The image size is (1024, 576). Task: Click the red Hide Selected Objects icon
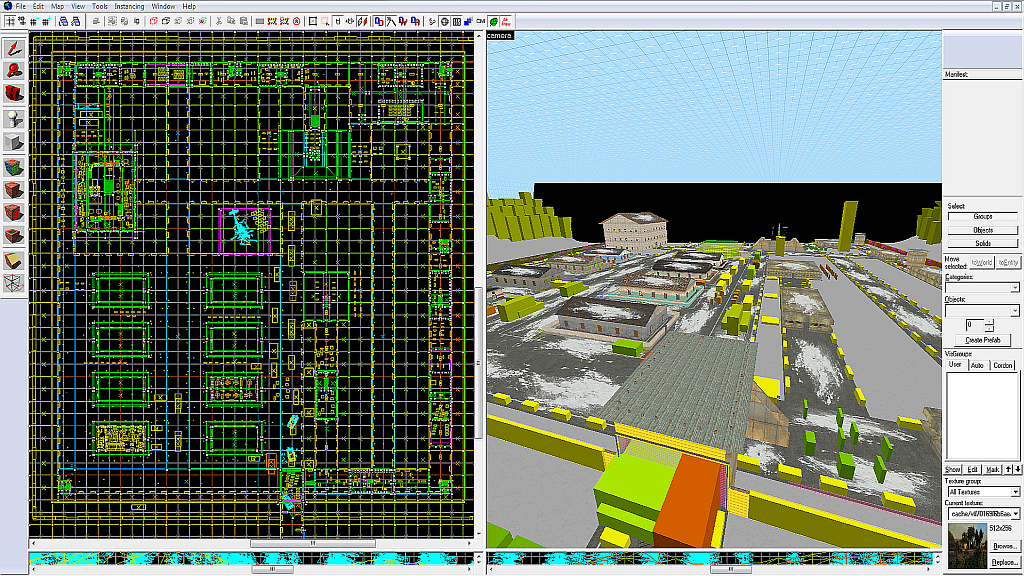point(153,22)
